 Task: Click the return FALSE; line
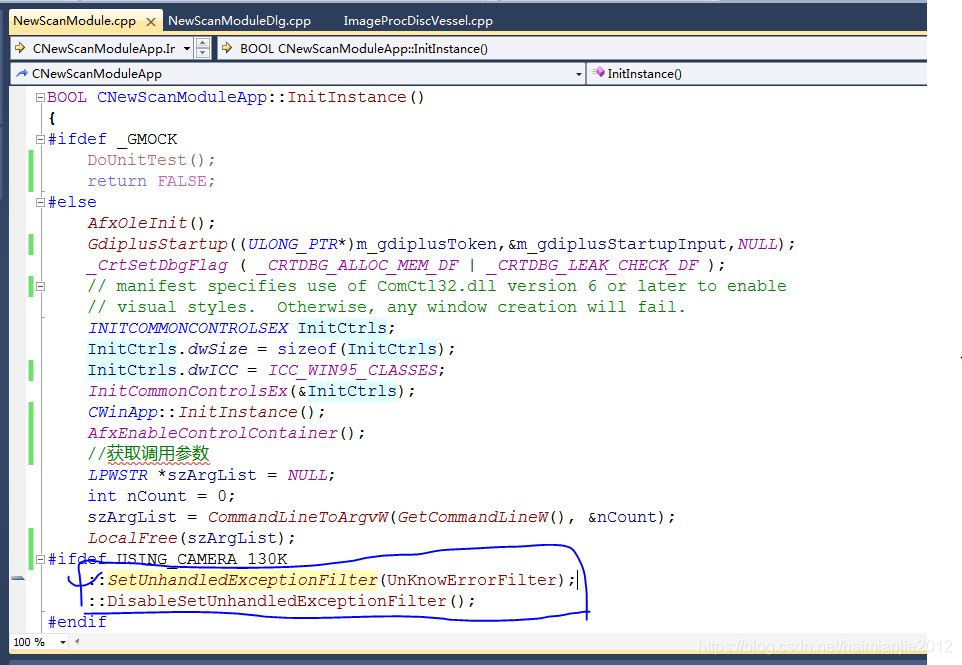point(151,181)
